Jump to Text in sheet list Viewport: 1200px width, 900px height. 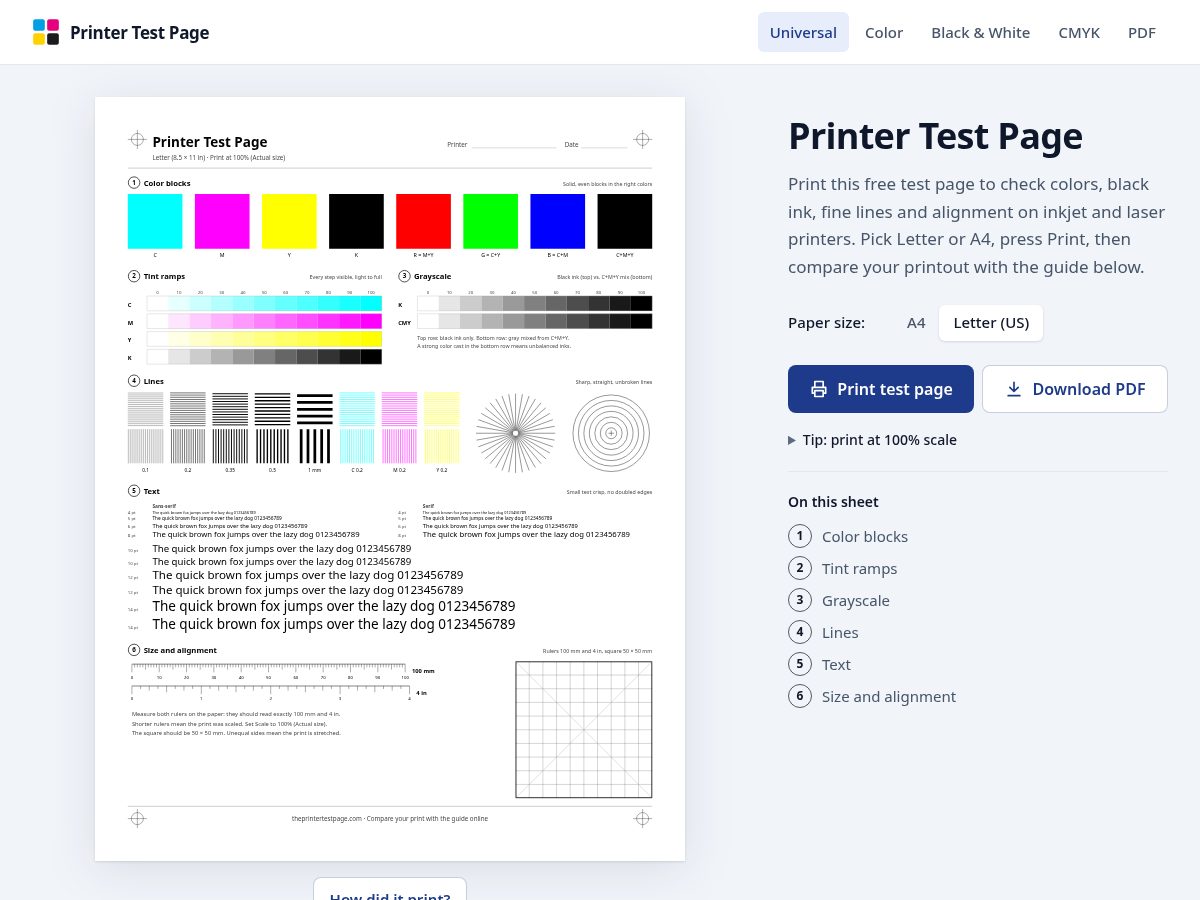837,664
